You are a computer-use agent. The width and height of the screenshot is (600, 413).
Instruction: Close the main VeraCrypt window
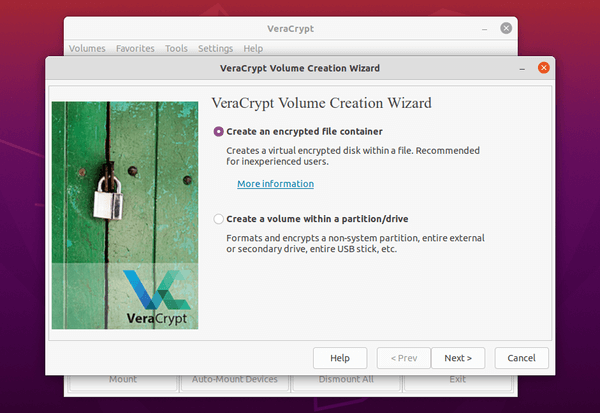click(506, 28)
